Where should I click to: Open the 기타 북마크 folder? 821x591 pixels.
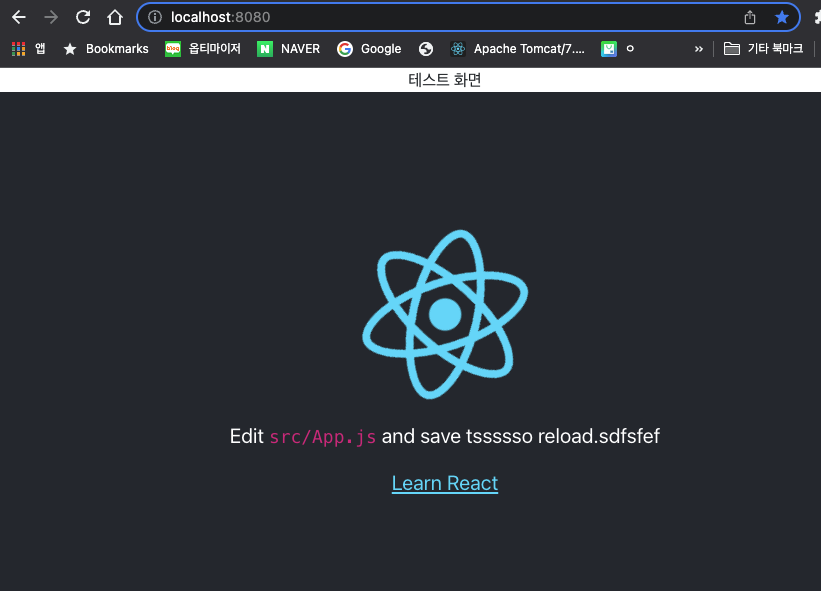(x=763, y=49)
